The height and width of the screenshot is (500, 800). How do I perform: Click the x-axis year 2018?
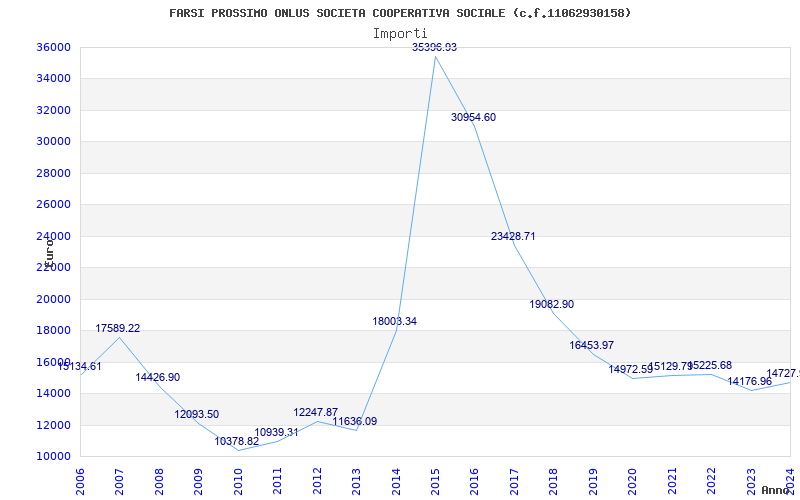click(554, 481)
